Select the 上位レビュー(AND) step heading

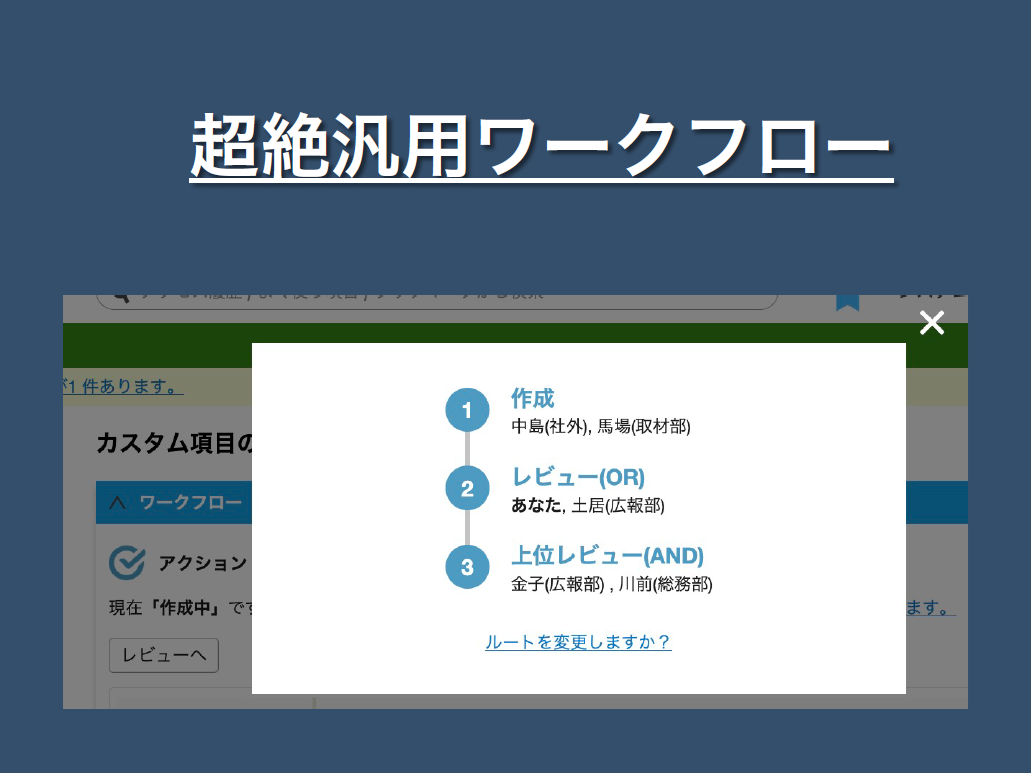[607, 556]
